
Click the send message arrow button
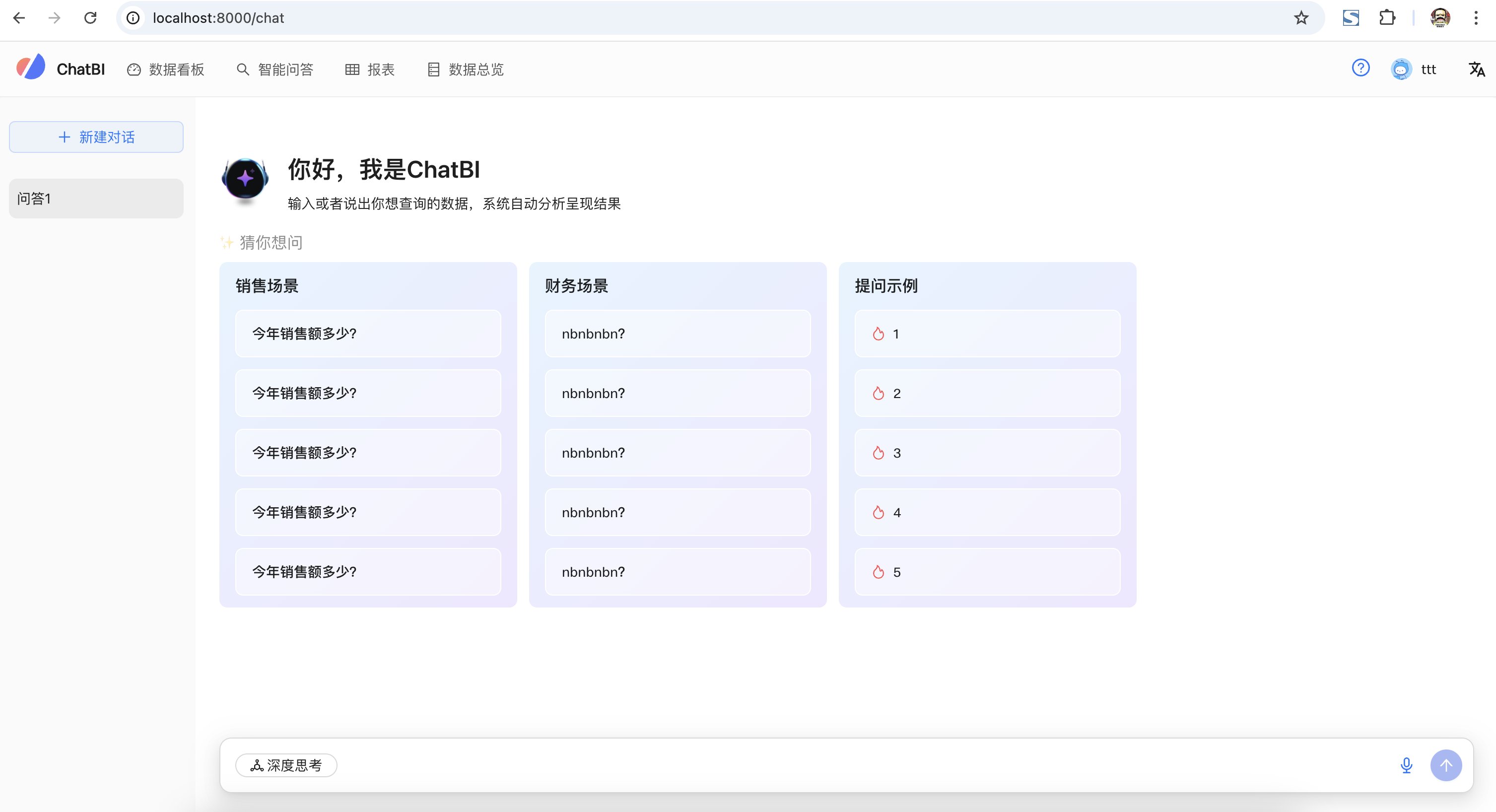1447,765
